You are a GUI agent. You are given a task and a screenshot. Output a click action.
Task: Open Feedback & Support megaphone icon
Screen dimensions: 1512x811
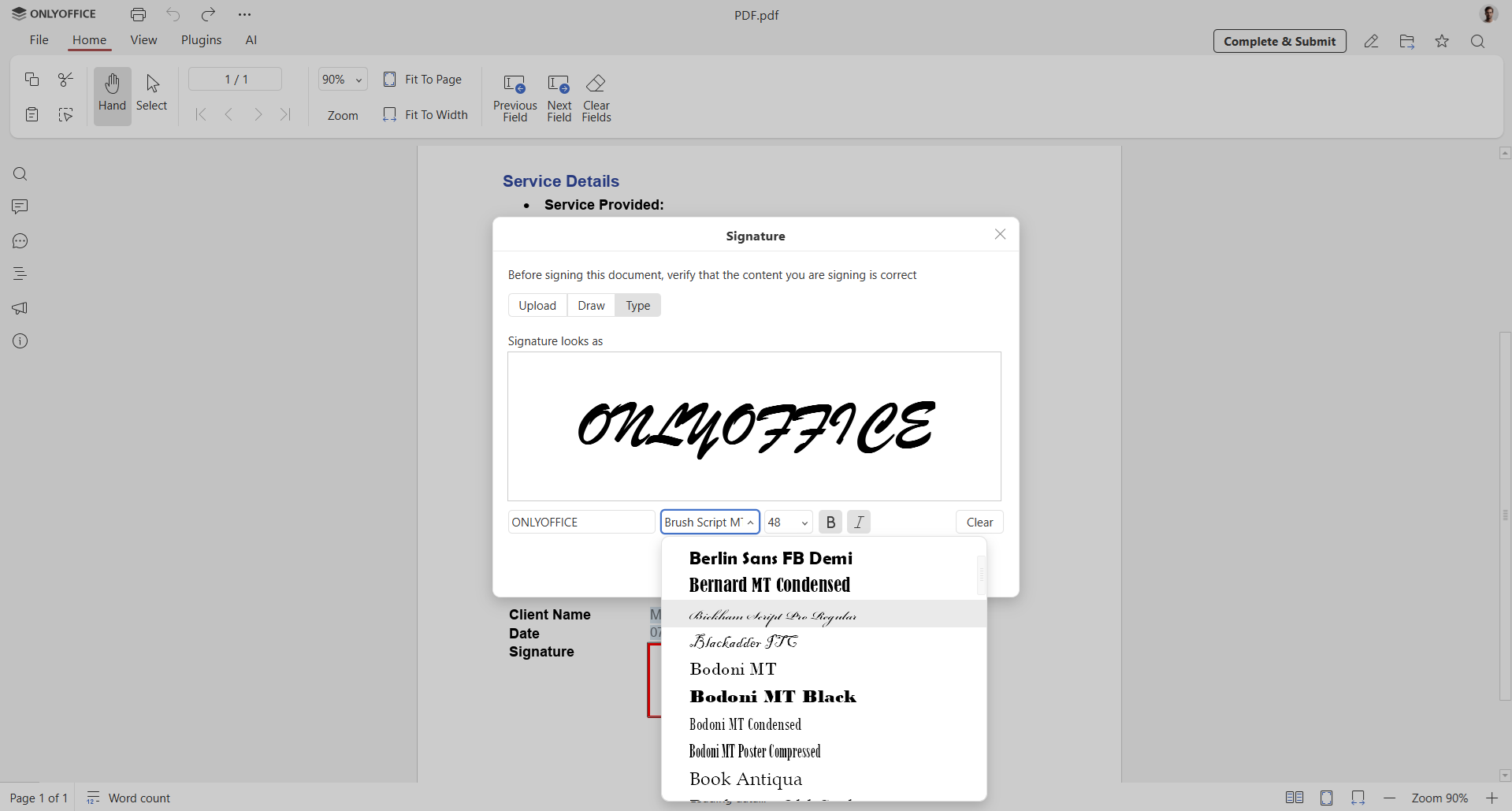click(x=20, y=307)
